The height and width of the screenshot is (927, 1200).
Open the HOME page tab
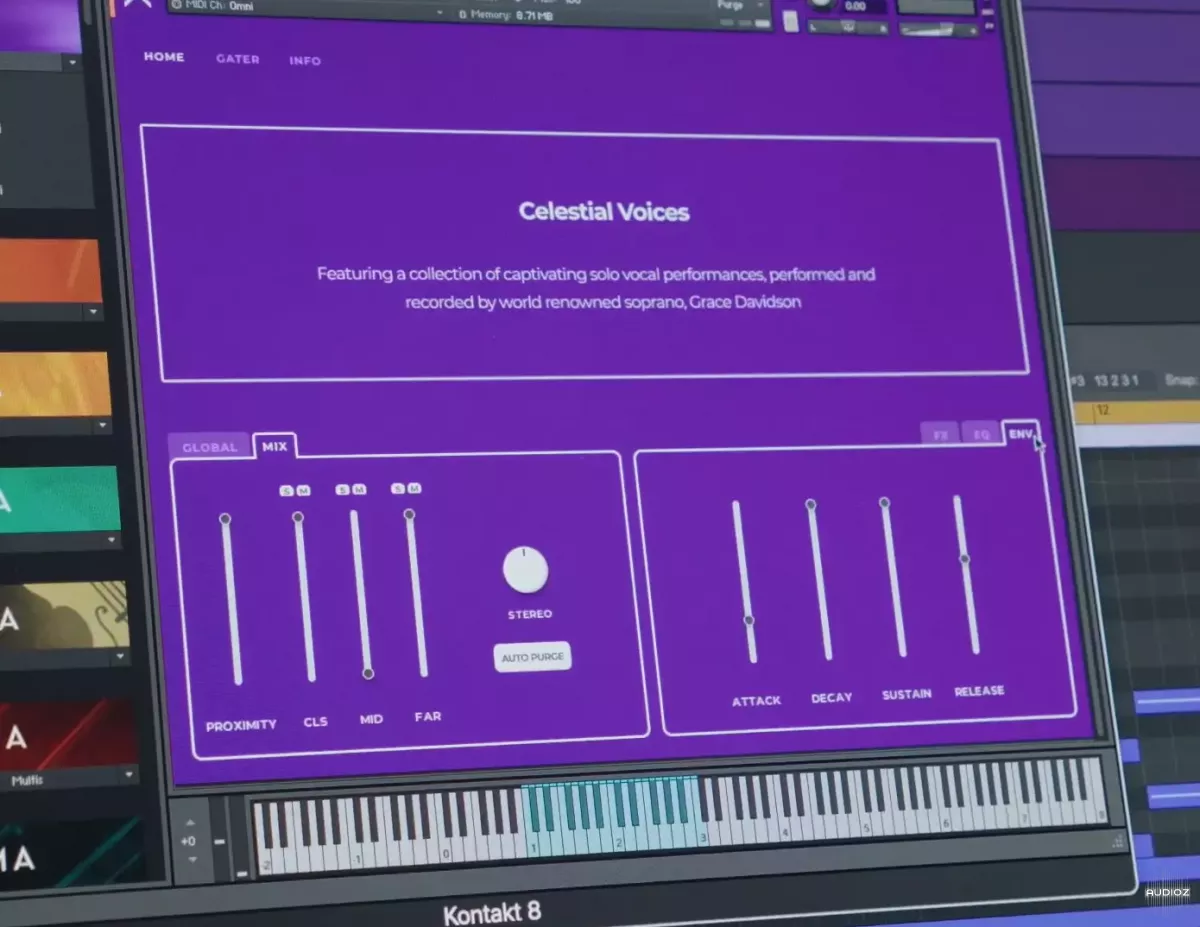[164, 57]
